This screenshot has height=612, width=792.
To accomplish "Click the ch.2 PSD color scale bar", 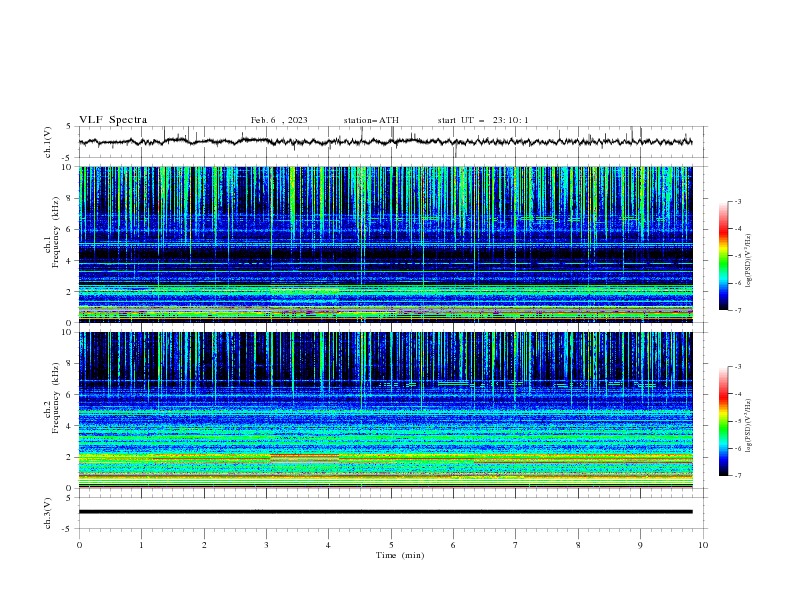I will (x=723, y=421).
